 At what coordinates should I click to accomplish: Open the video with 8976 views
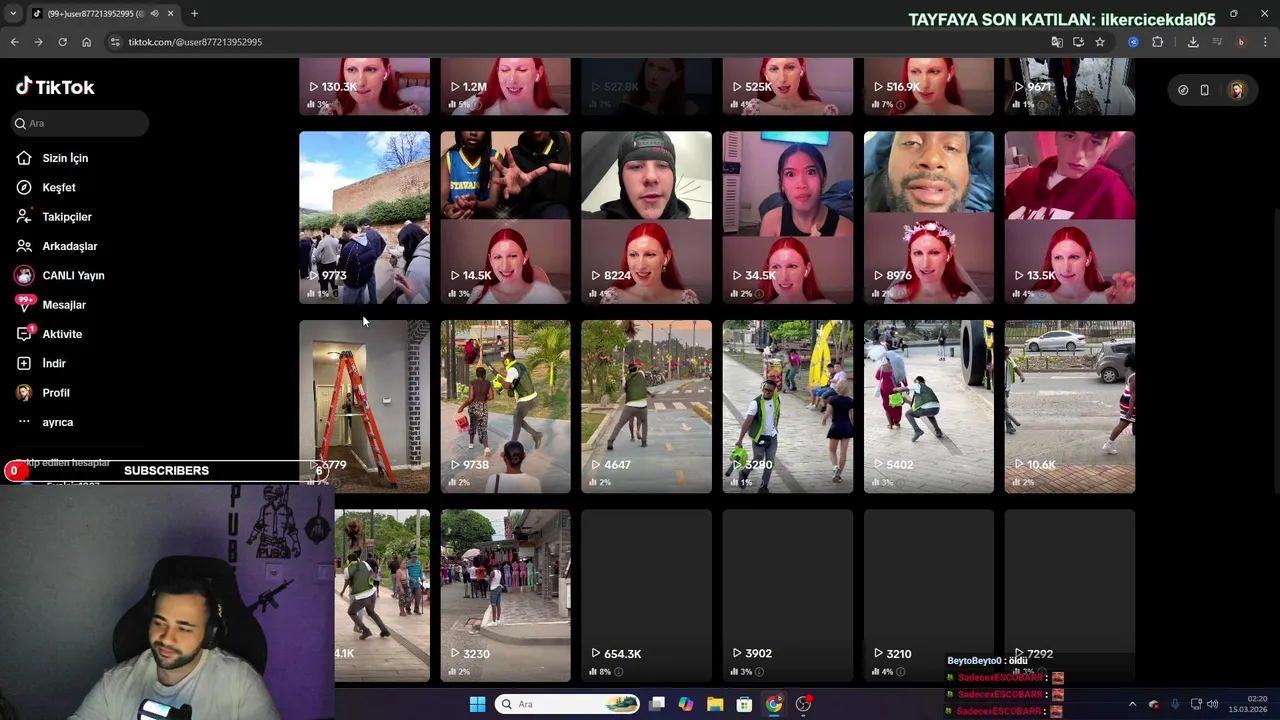click(929, 217)
